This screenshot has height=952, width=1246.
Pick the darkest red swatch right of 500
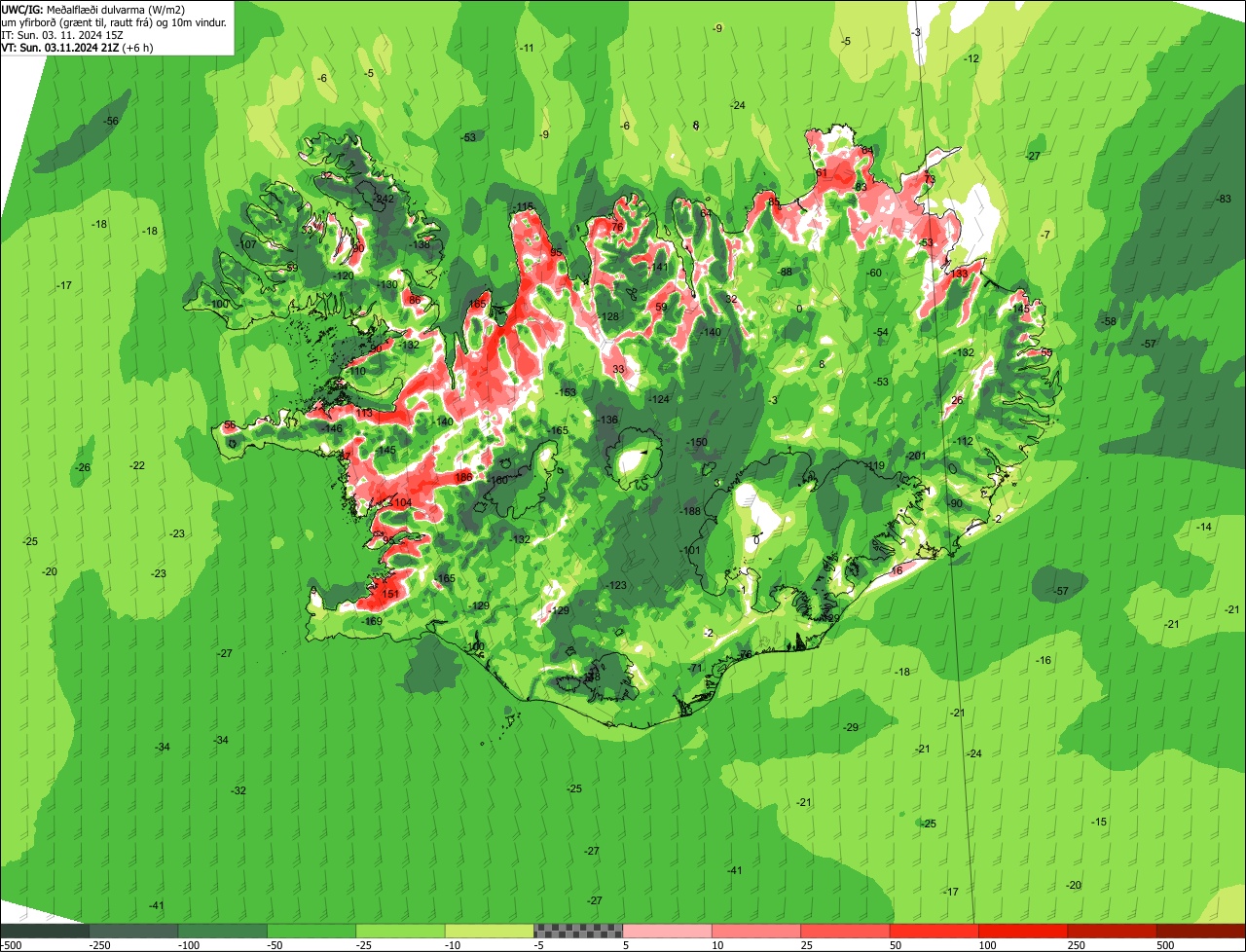pos(1201,931)
